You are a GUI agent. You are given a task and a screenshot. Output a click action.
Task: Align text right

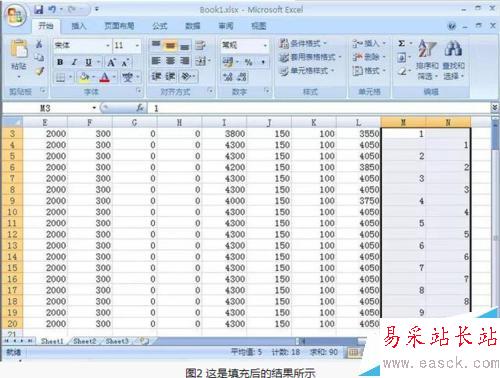[184, 61]
